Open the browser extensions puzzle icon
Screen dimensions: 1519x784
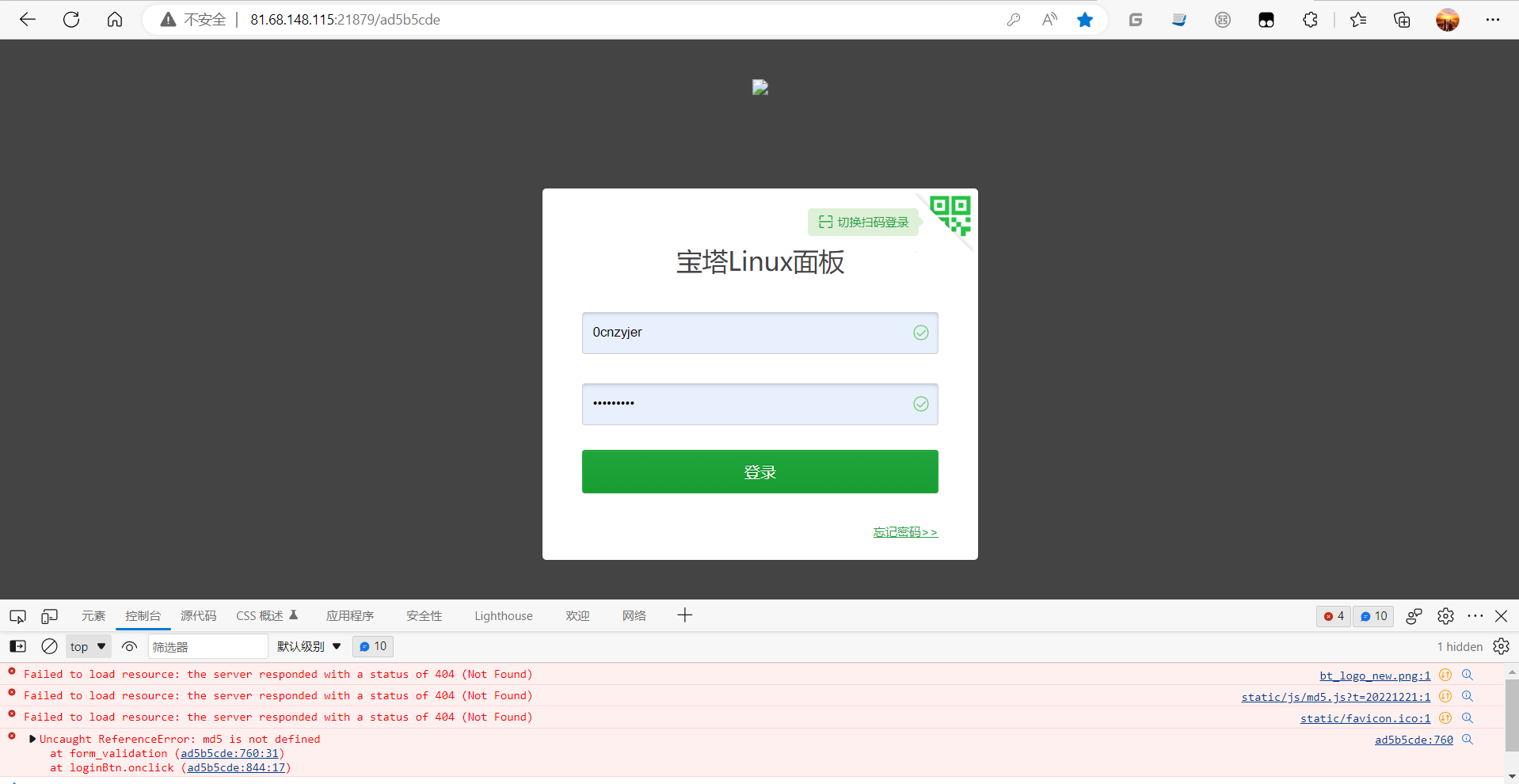[1310, 20]
